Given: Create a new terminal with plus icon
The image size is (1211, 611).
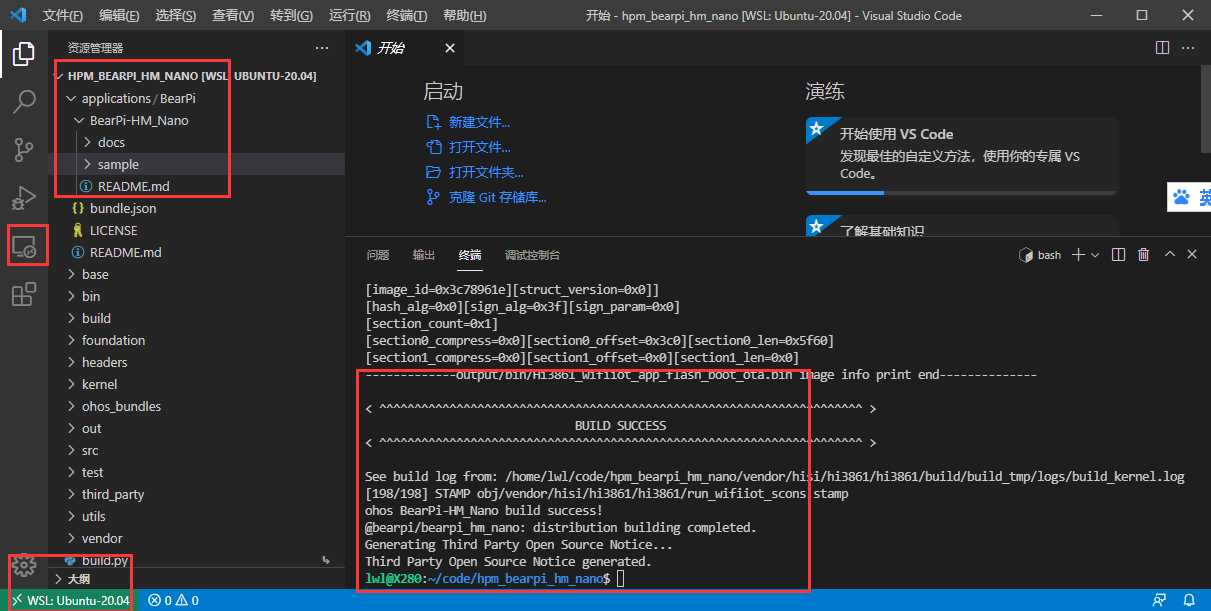Looking at the screenshot, I should pyautogui.click(x=1078, y=255).
